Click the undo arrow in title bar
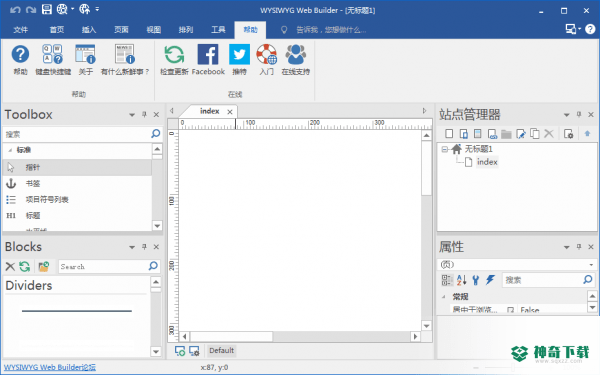This screenshot has width=600, height=375. (15, 10)
